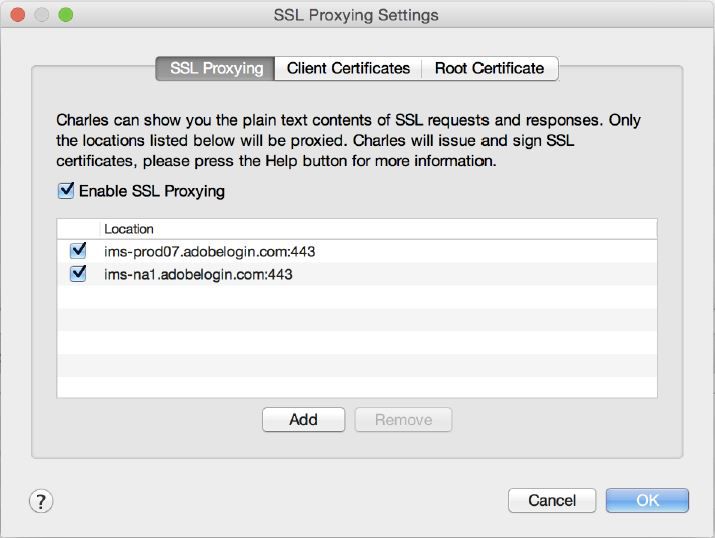Click the SSL Proxying Settings title bar

356,16
